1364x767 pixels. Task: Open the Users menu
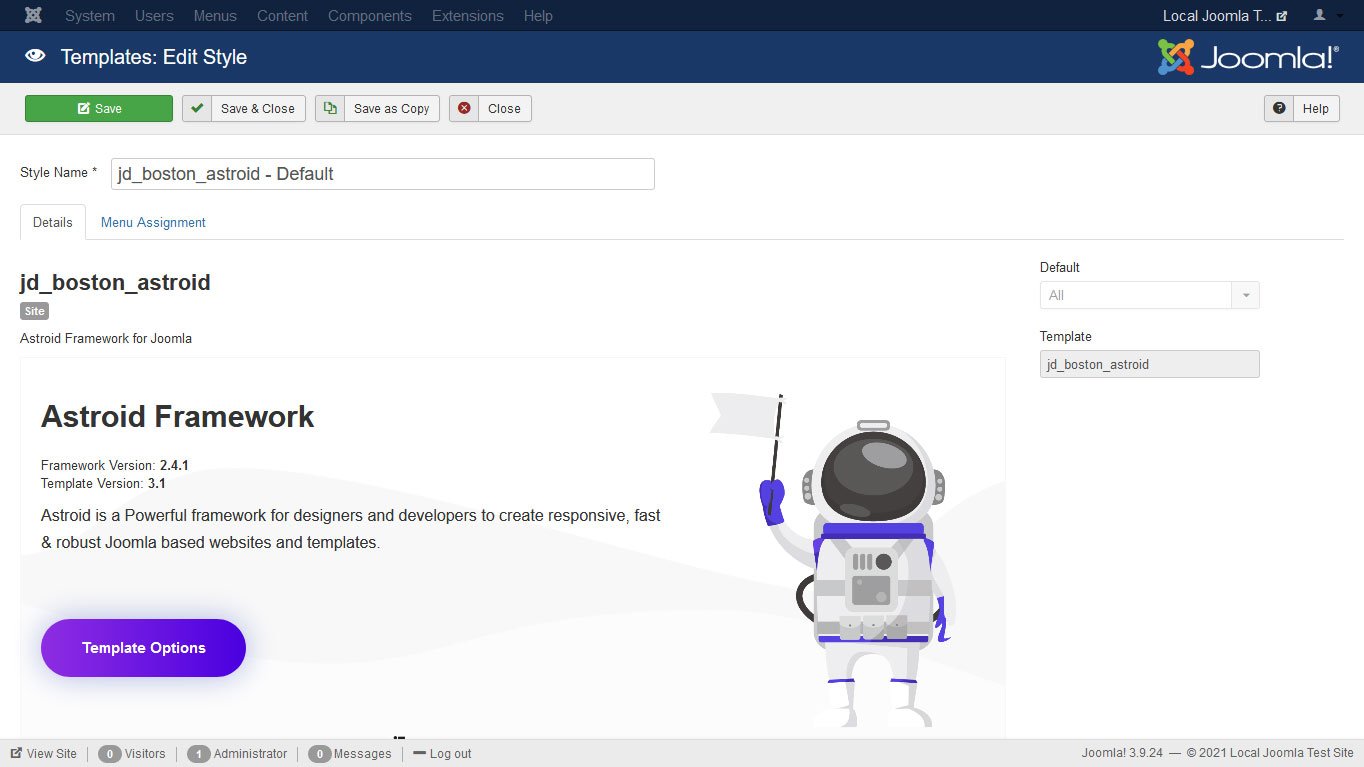click(x=154, y=16)
